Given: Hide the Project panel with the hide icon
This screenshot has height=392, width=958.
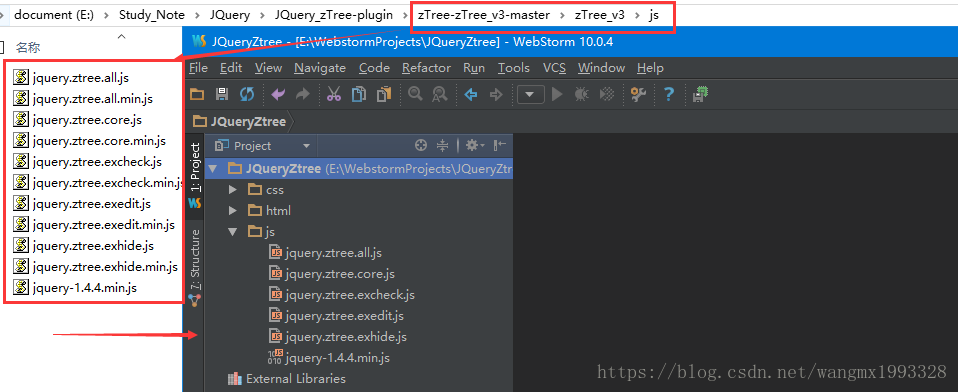Looking at the screenshot, I should 500,145.
